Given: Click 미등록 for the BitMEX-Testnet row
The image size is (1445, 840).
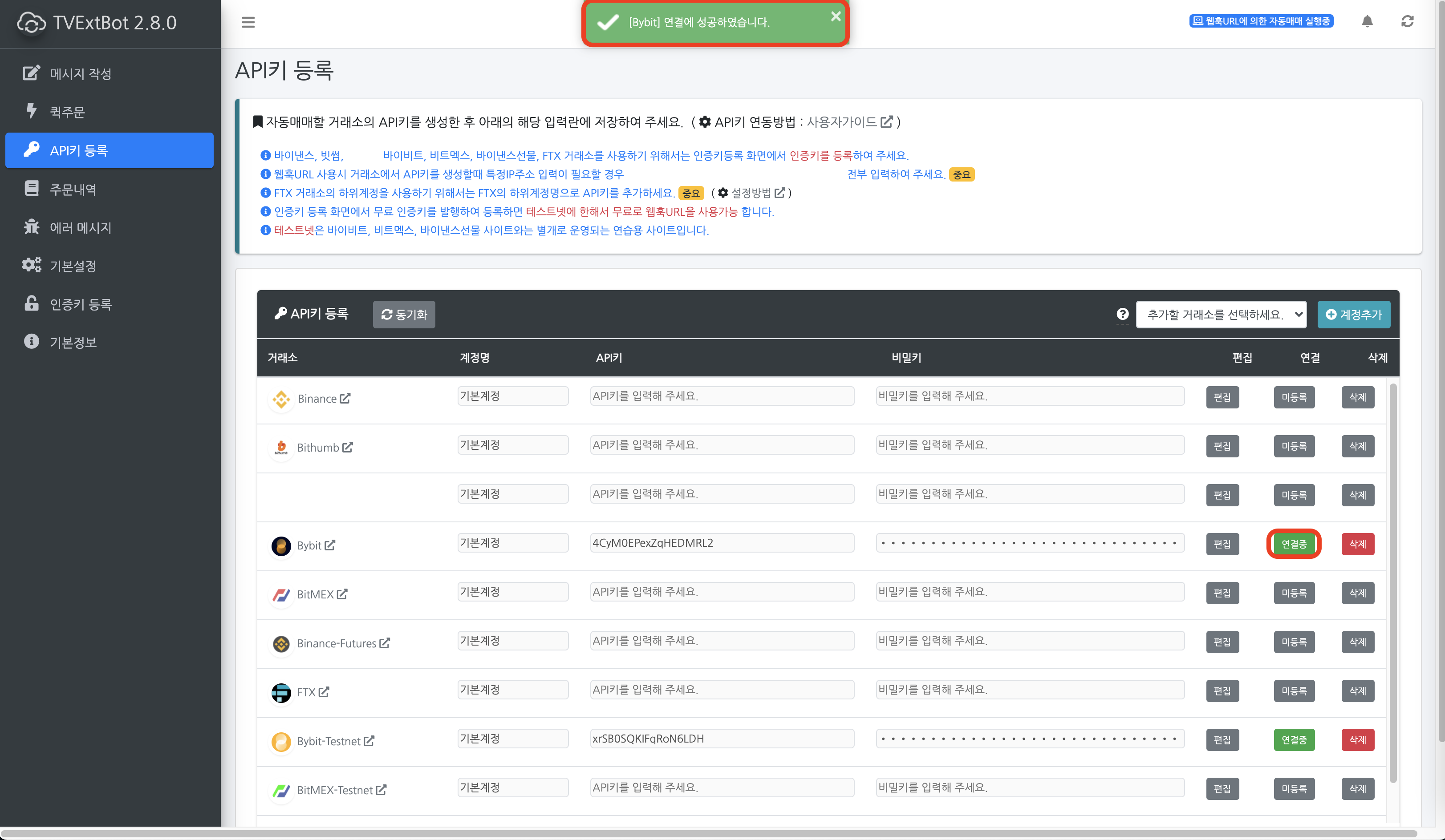Looking at the screenshot, I should point(1294,788).
